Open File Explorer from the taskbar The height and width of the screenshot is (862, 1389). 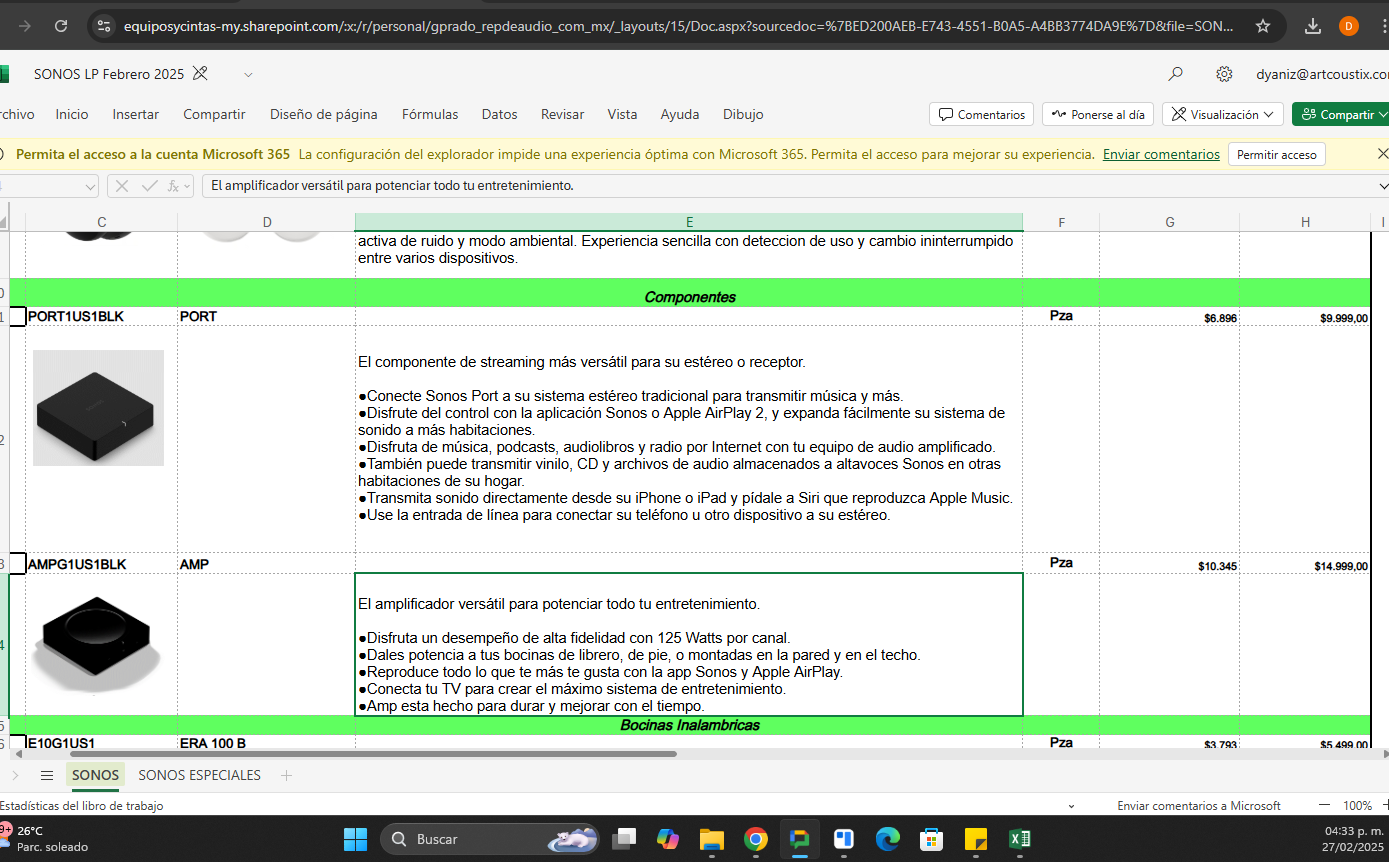click(x=711, y=839)
